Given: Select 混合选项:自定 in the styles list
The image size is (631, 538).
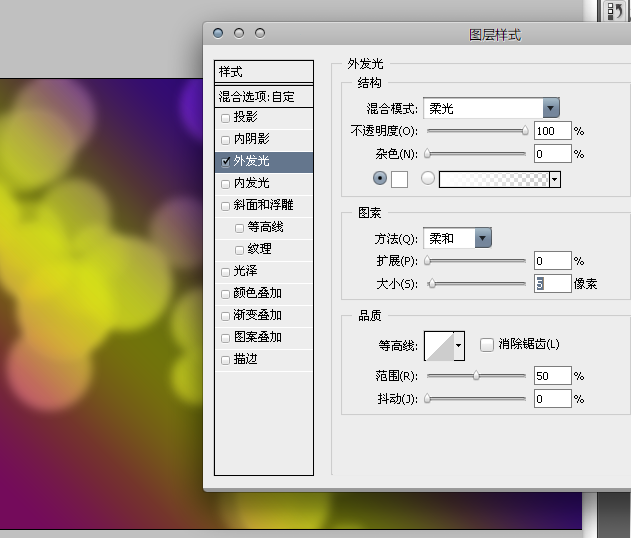Looking at the screenshot, I should (264, 97).
